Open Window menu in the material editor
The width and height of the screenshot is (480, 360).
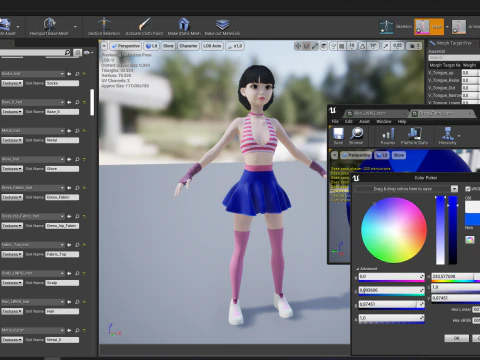[x=384, y=121]
